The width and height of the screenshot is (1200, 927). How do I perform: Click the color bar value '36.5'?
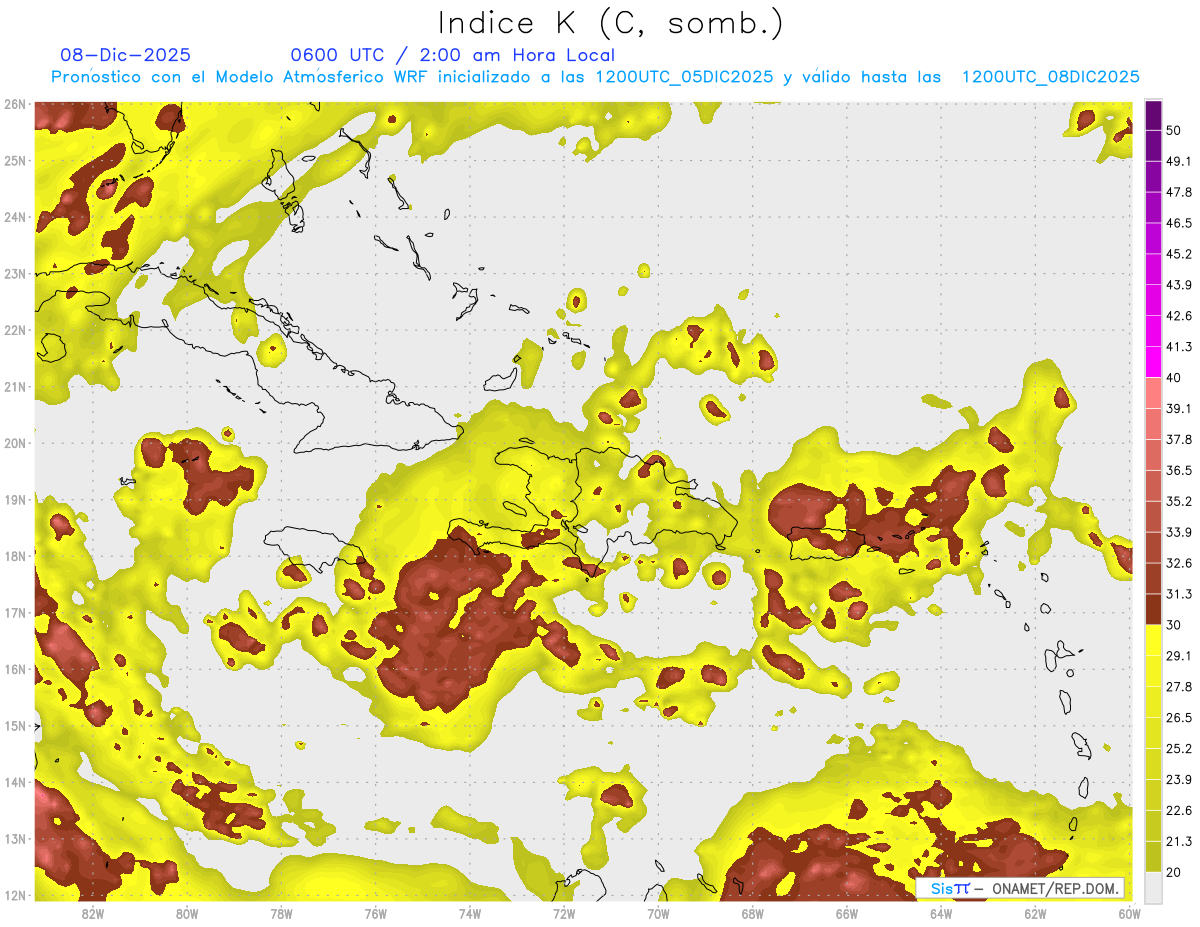(1178, 470)
